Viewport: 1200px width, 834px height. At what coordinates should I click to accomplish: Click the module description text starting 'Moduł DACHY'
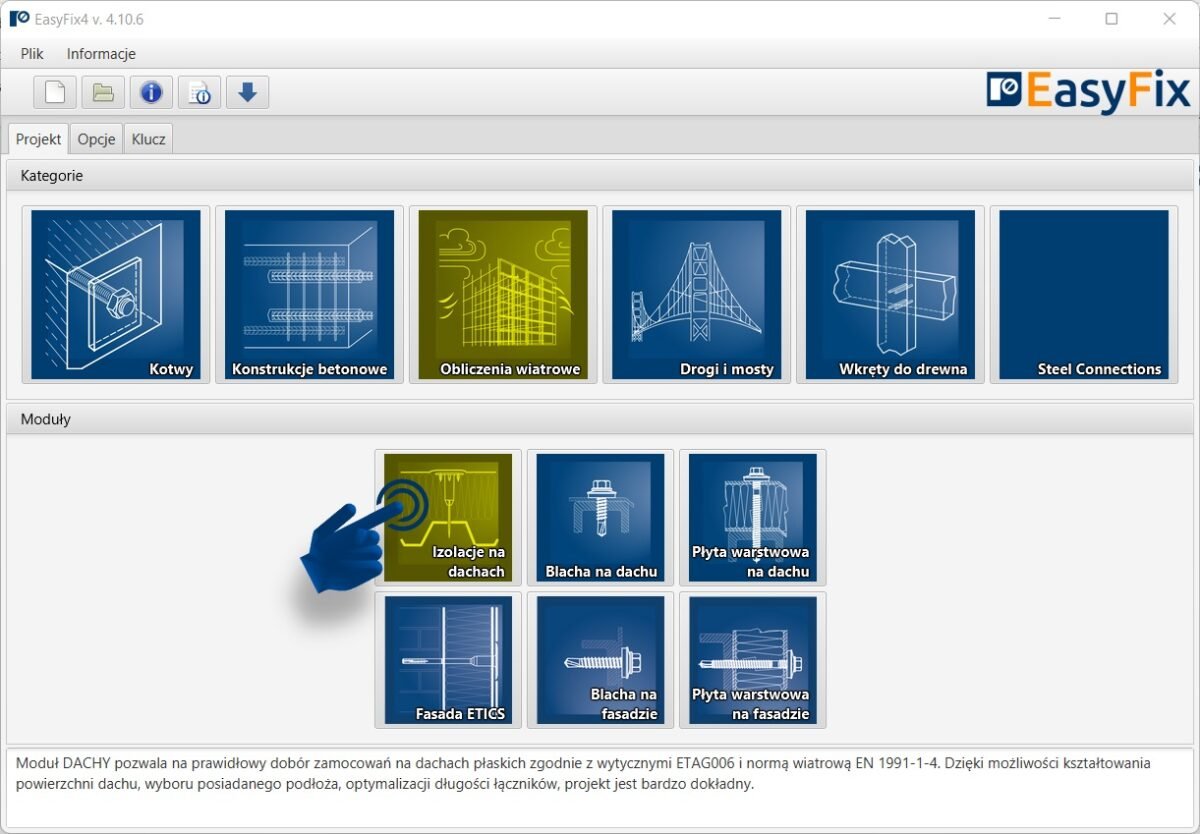(x=583, y=774)
